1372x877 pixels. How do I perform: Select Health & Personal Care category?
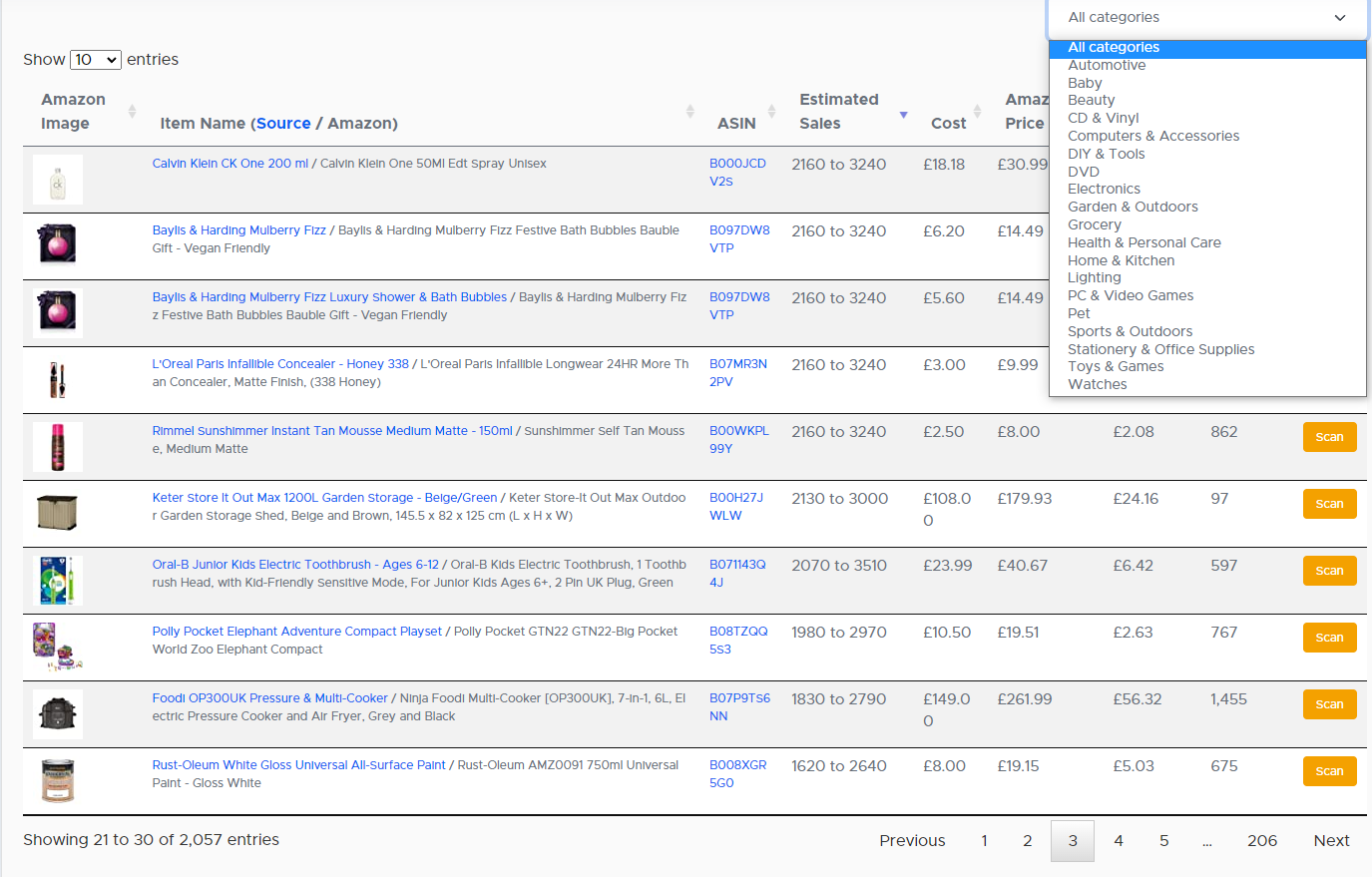click(x=1143, y=242)
